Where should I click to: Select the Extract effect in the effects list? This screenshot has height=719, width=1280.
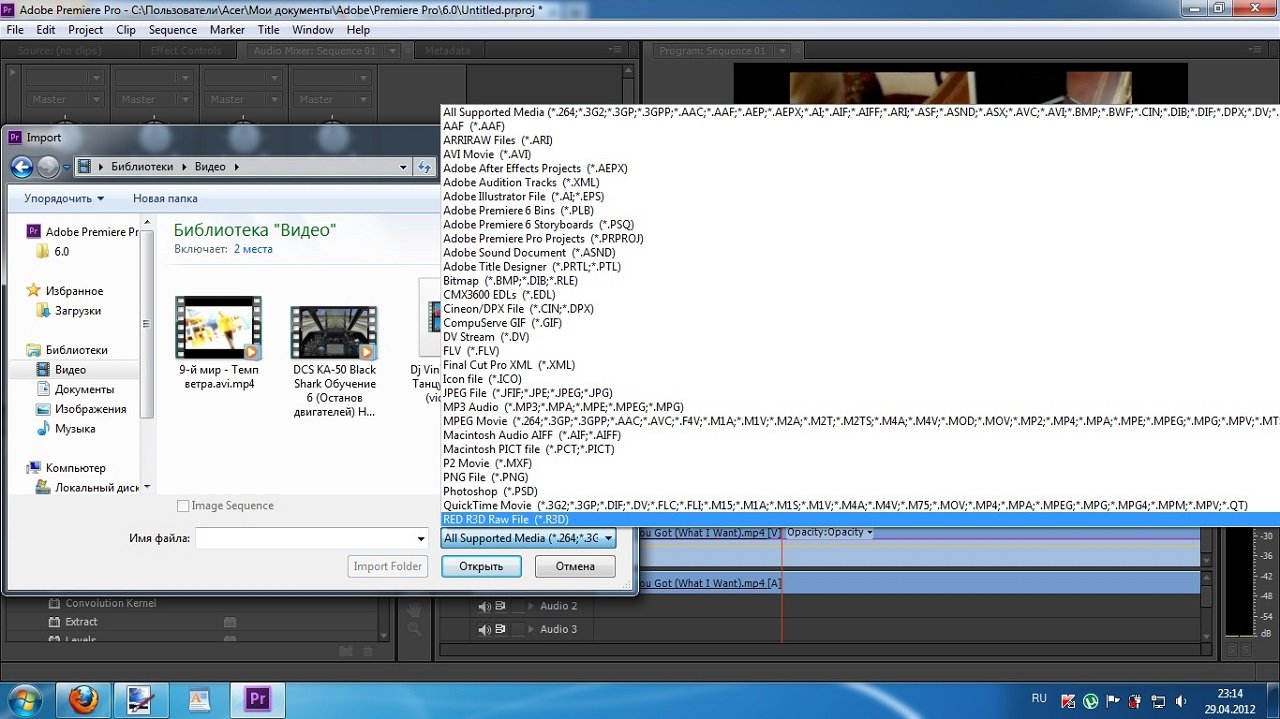[x=81, y=622]
